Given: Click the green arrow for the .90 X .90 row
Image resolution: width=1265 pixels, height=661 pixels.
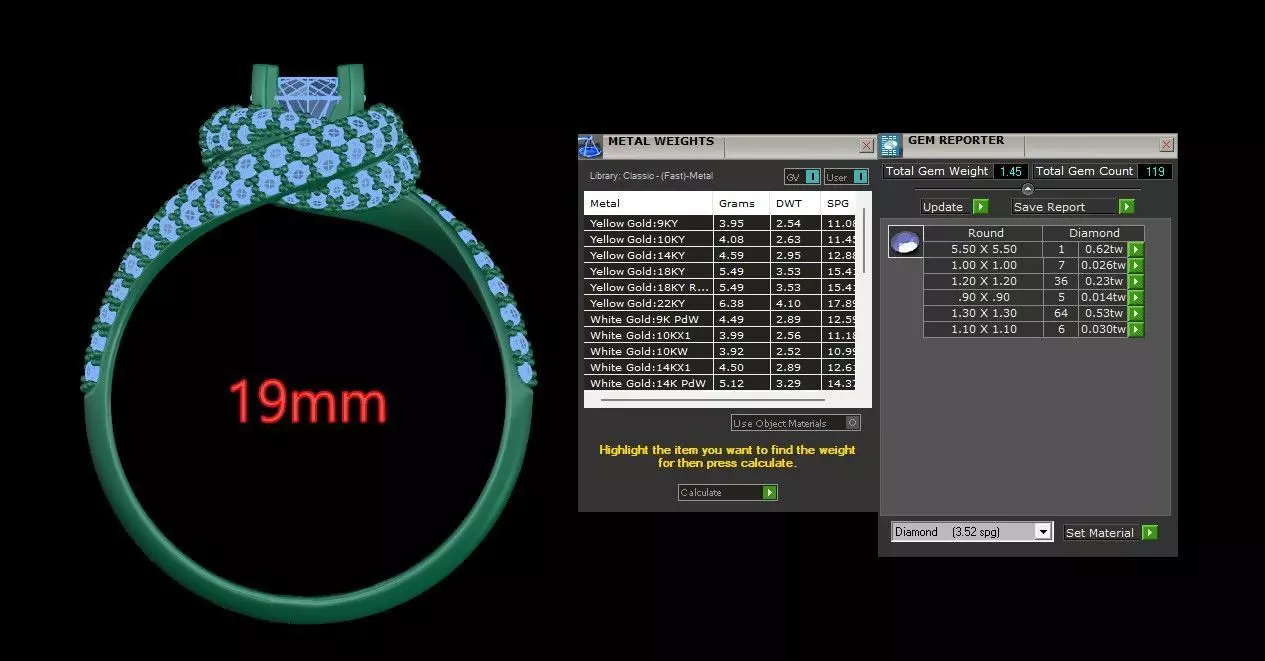Looking at the screenshot, I should click(x=1136, y=297).
